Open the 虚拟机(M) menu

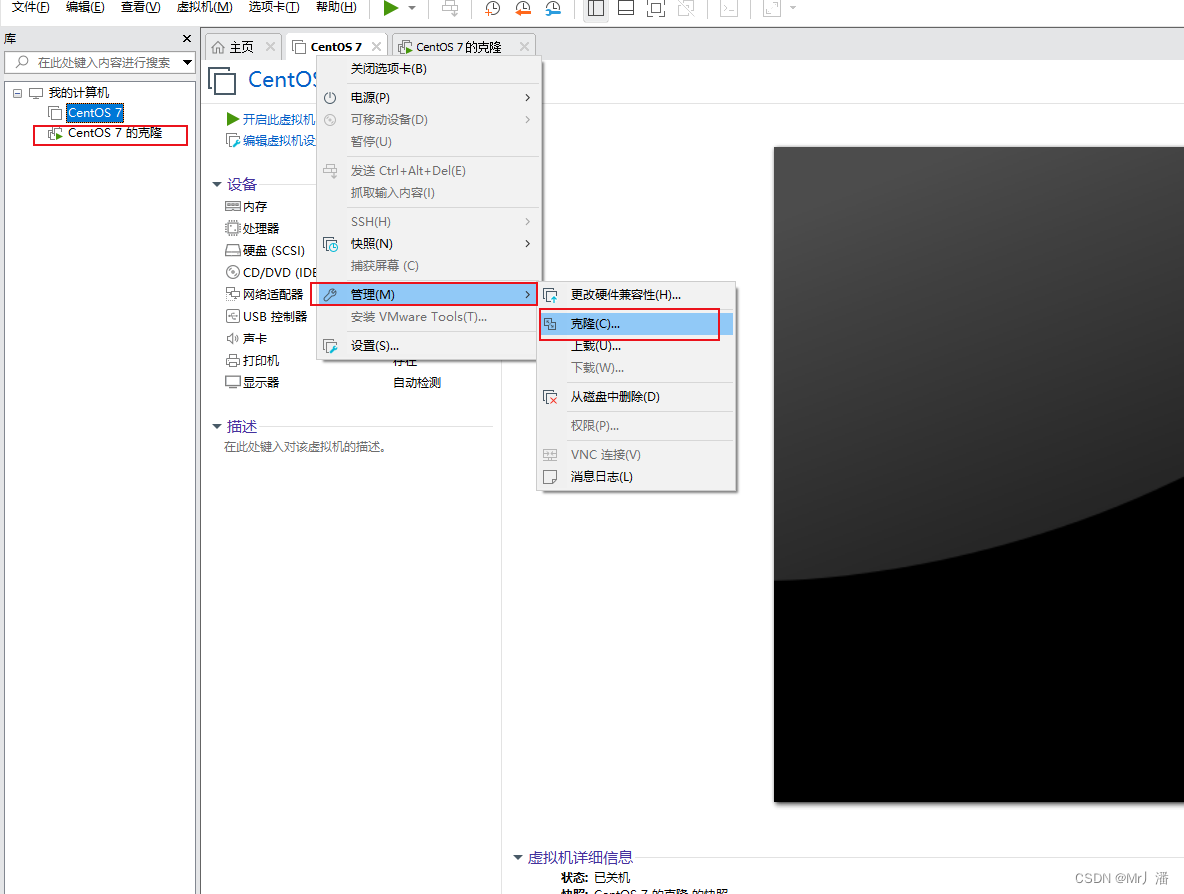coord(205,7)
